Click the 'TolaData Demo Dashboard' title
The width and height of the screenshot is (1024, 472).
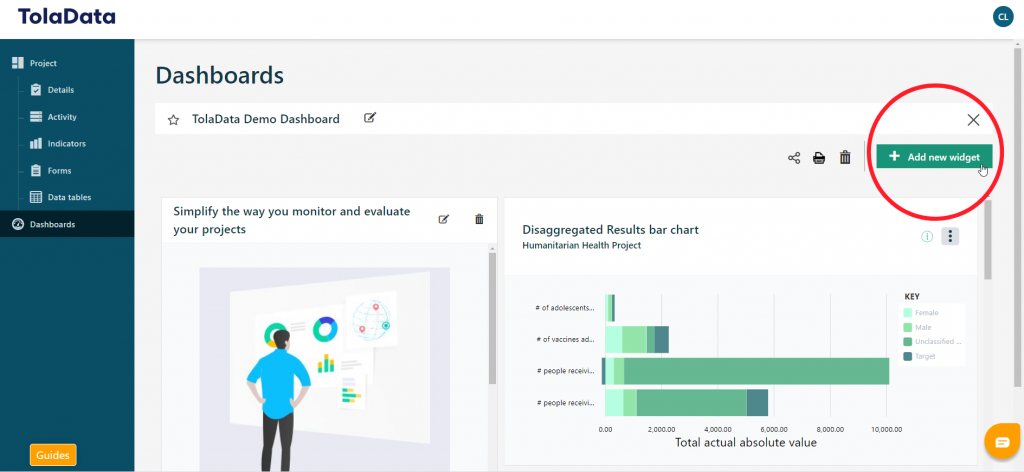tap(266, 119)
